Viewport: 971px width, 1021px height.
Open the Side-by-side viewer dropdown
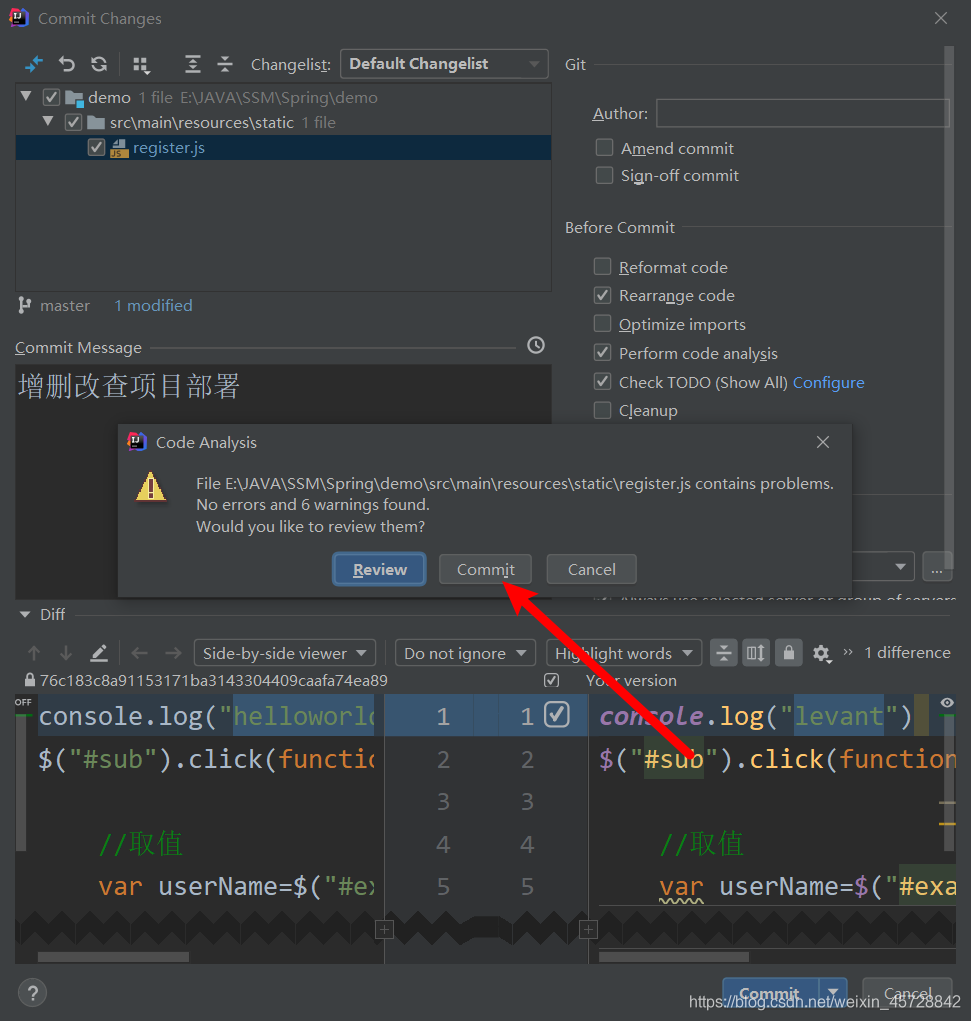coord(285,652)
